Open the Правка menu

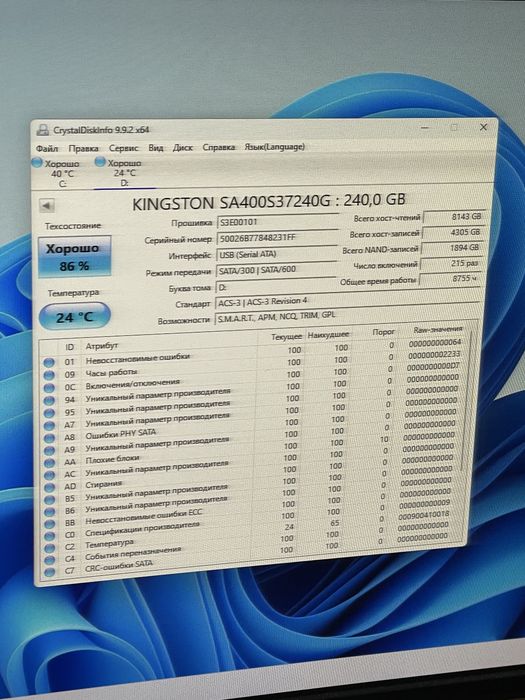(x=83, y=148)
